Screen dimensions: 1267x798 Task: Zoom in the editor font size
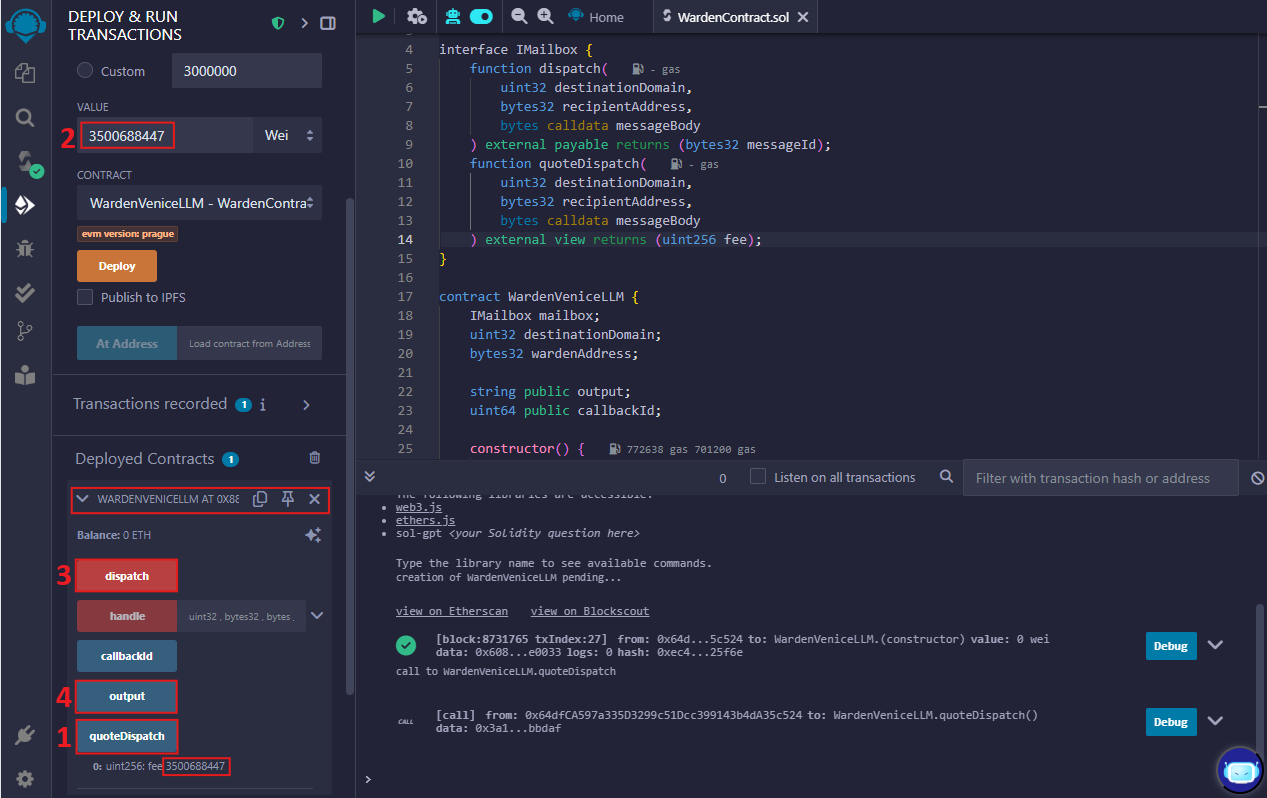click(x=545, y=16)
